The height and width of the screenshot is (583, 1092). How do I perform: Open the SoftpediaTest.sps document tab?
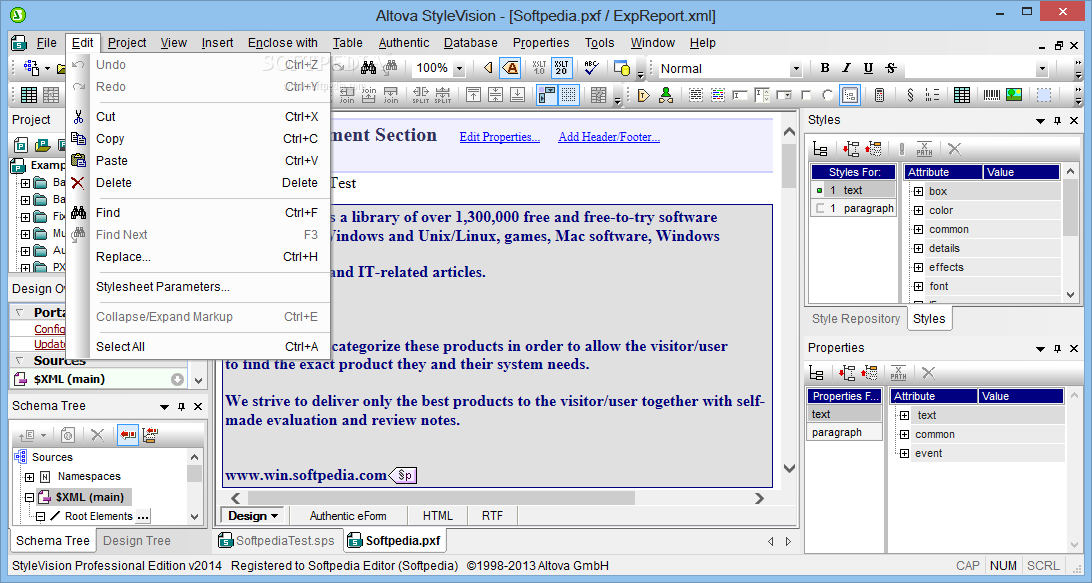click(277, 541)
